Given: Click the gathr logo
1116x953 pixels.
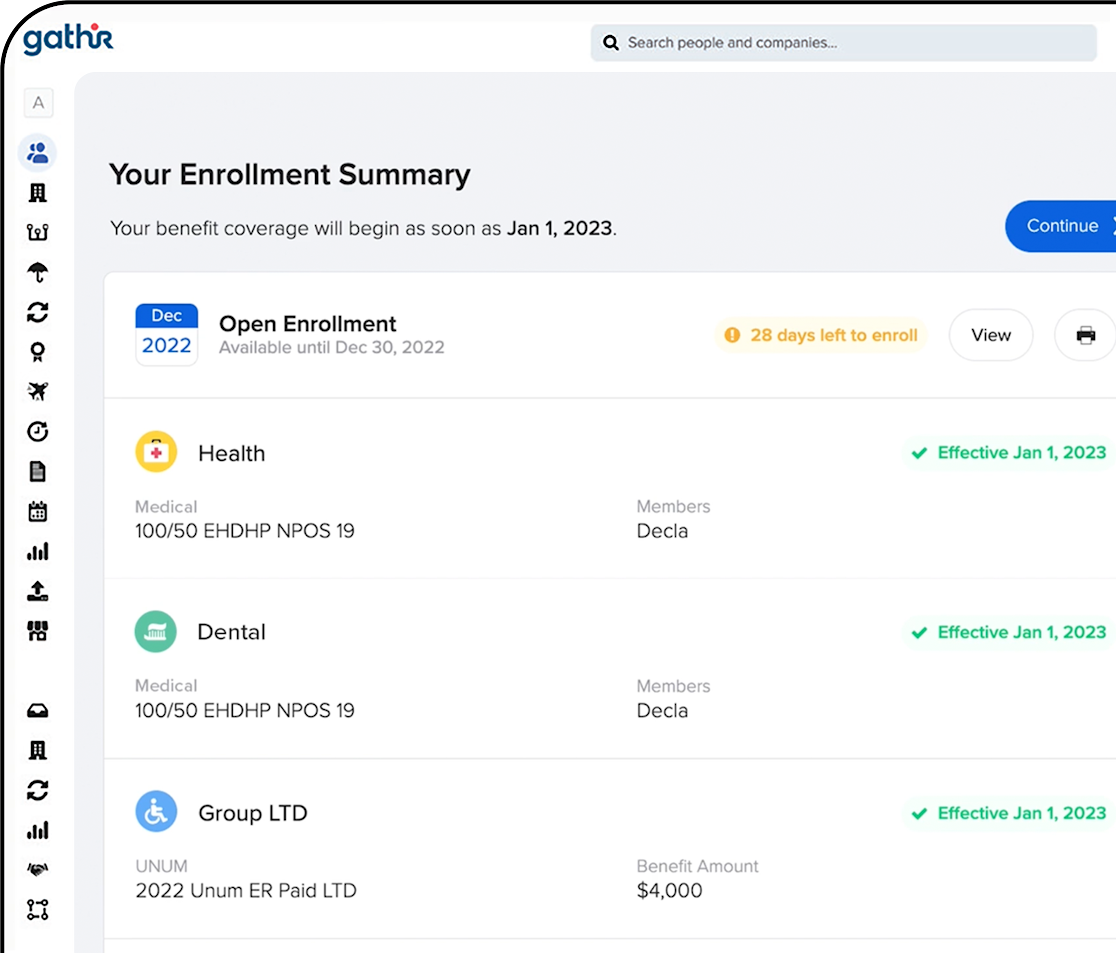Looking at the screenshot, I should tap(68, 40).
